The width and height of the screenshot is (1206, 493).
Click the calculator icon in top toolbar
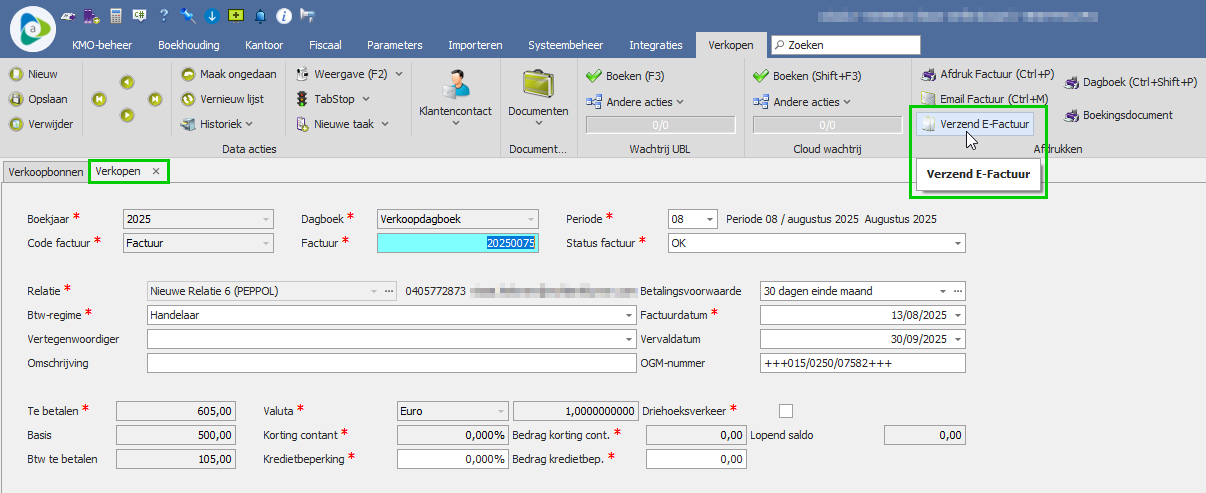(x=116, y=15)
